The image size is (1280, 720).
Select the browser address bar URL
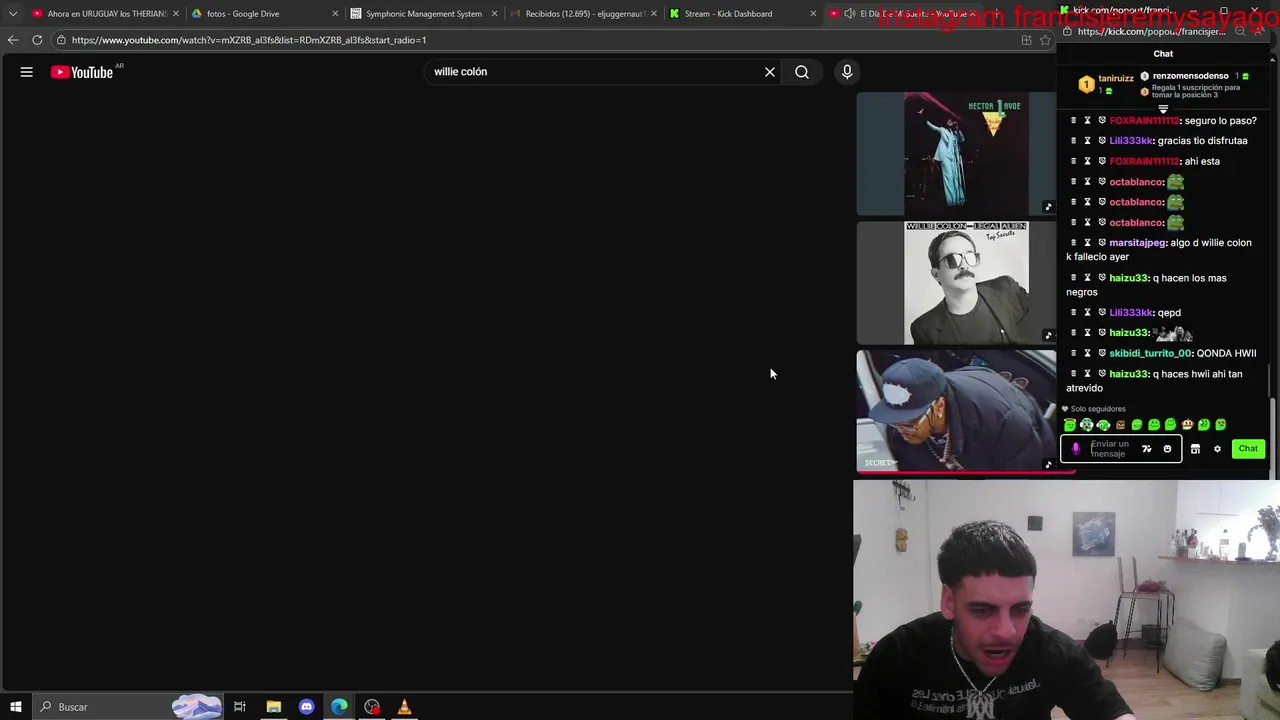tap(249, 40)
